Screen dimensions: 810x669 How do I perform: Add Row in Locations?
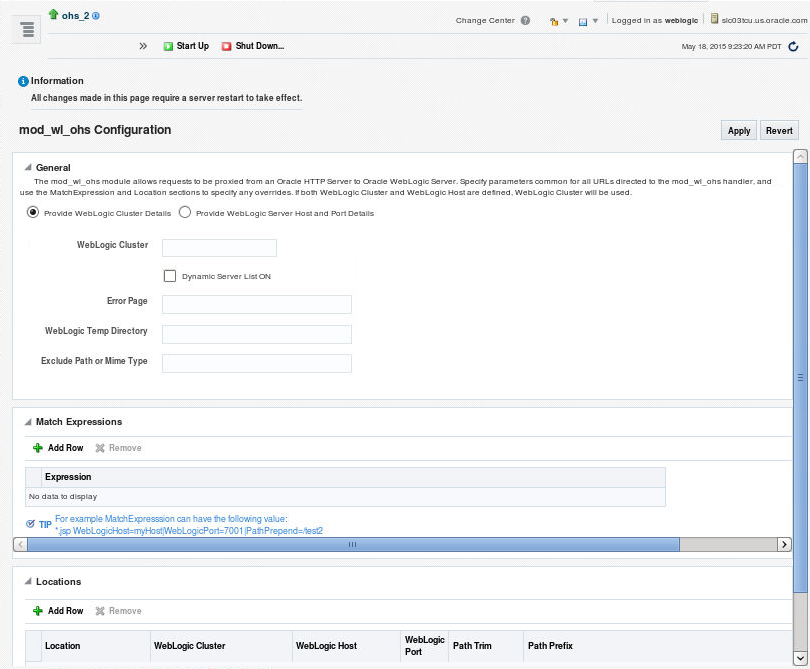(x=58, y=611)
